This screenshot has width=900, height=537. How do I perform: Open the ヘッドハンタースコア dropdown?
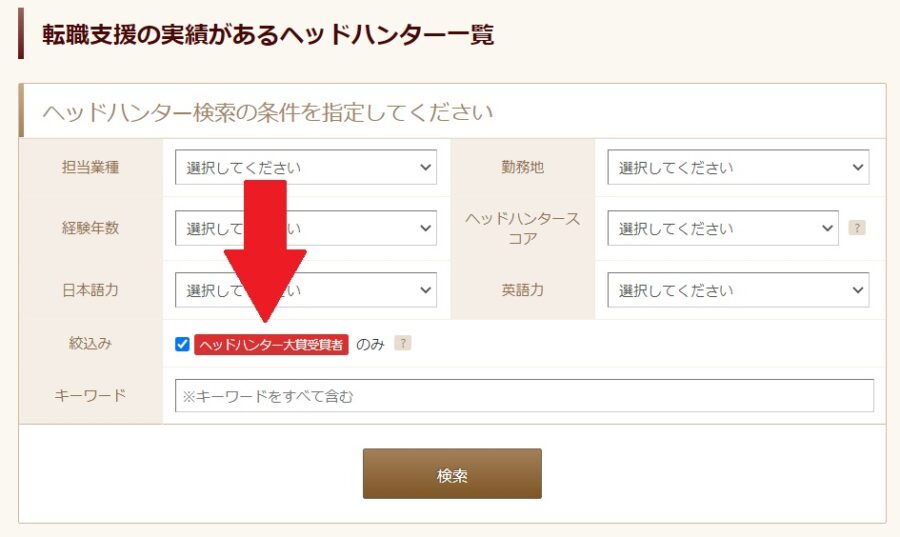point(723,228)
